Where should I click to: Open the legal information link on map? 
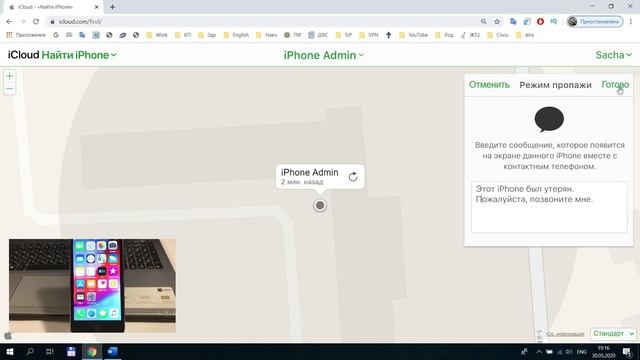point(565,334)
